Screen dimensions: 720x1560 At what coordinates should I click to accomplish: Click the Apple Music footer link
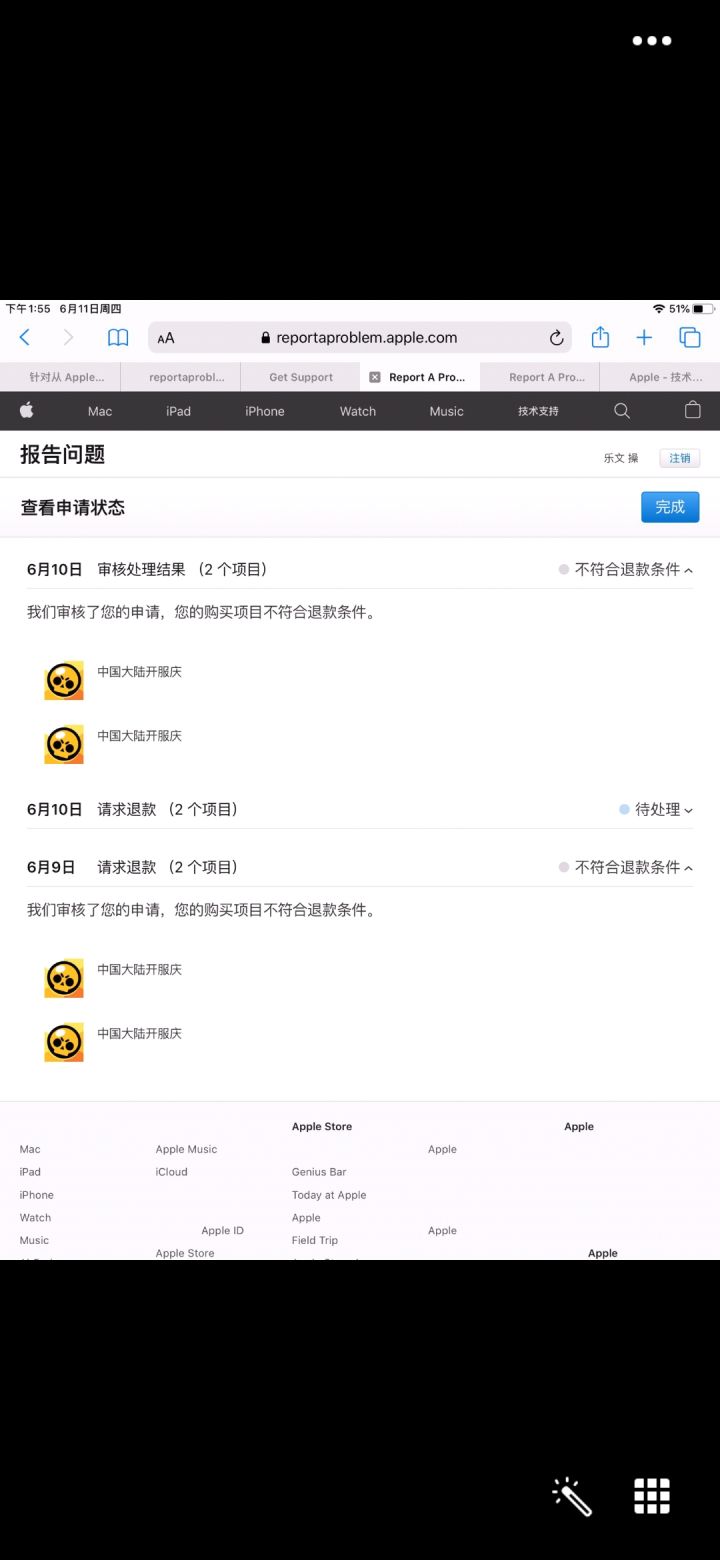[186, 1150]
